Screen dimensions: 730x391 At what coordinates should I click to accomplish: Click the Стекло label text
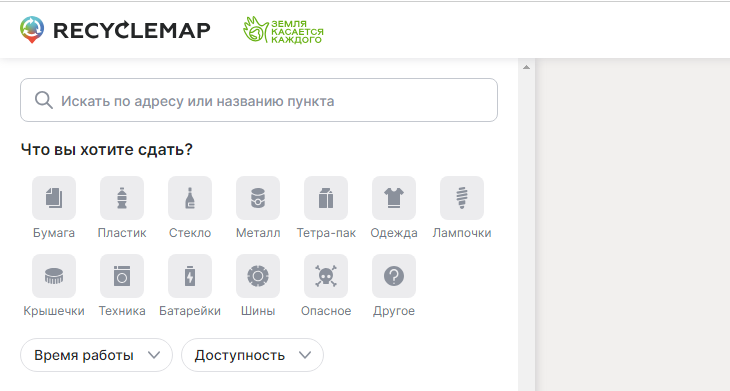click(190, 233)
